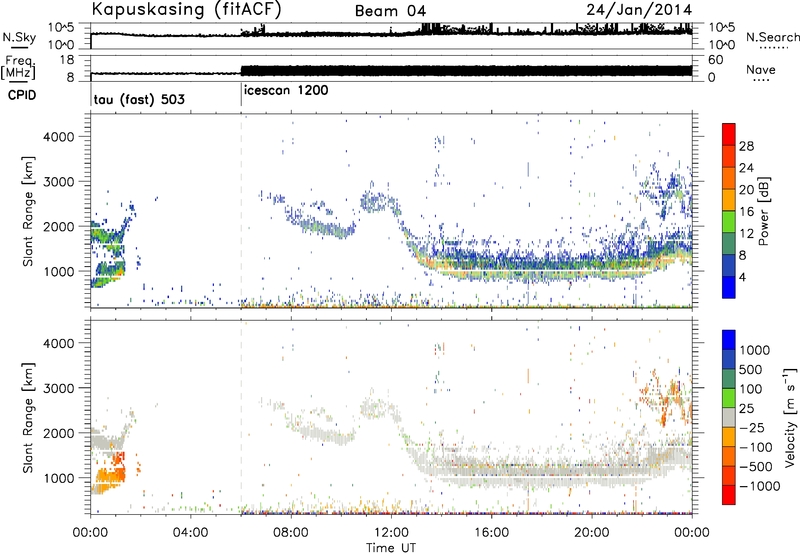Click the '28' tick on power colorbar
This screenshot has width=800, height=554.
746,146
